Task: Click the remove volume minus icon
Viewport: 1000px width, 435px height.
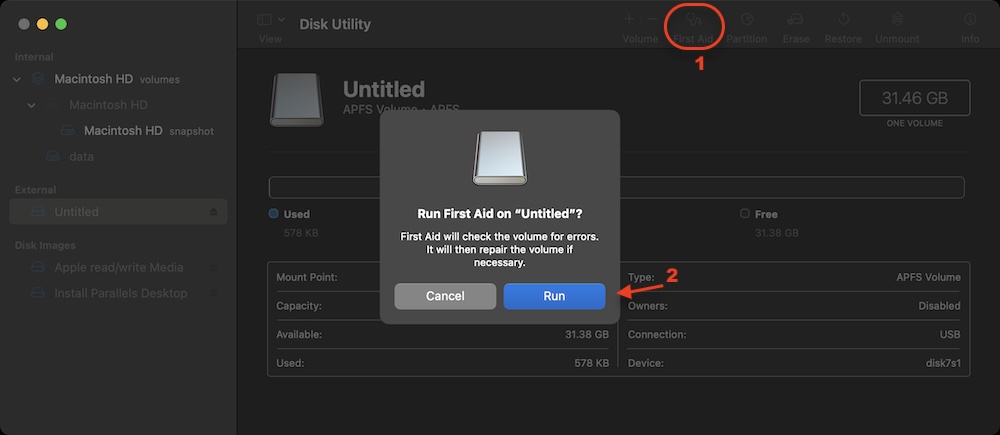Action: point(652,19)
